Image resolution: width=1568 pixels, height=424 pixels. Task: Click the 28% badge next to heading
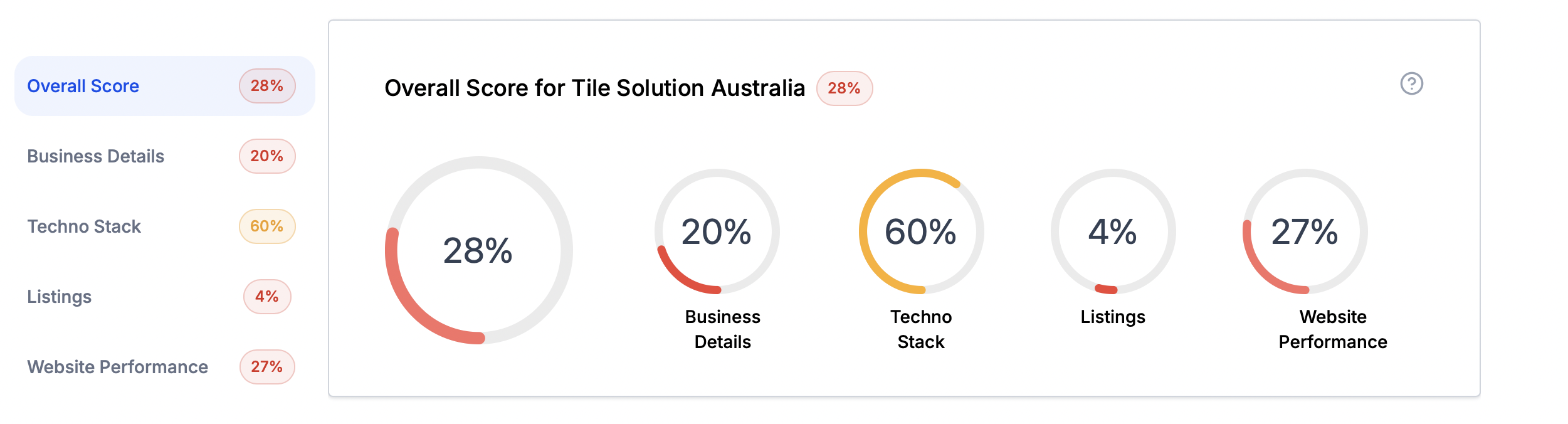pos(844,88)
